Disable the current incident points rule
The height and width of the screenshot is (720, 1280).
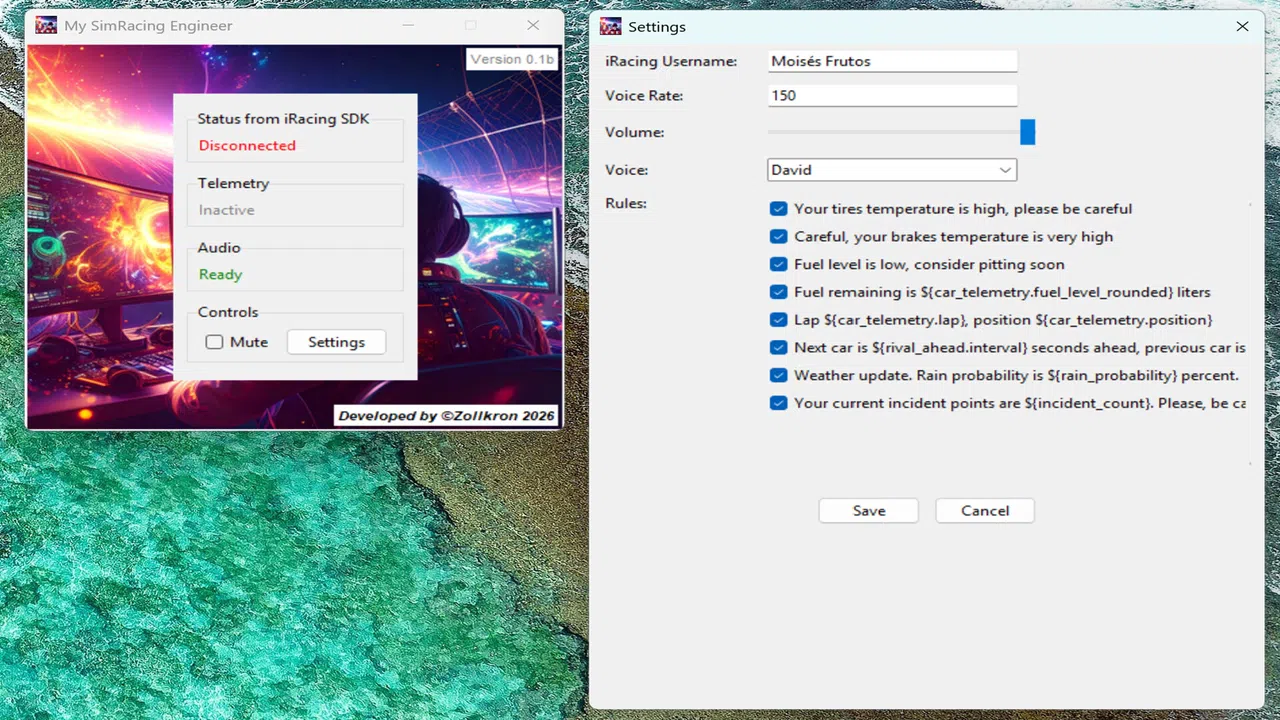point(778,403)
